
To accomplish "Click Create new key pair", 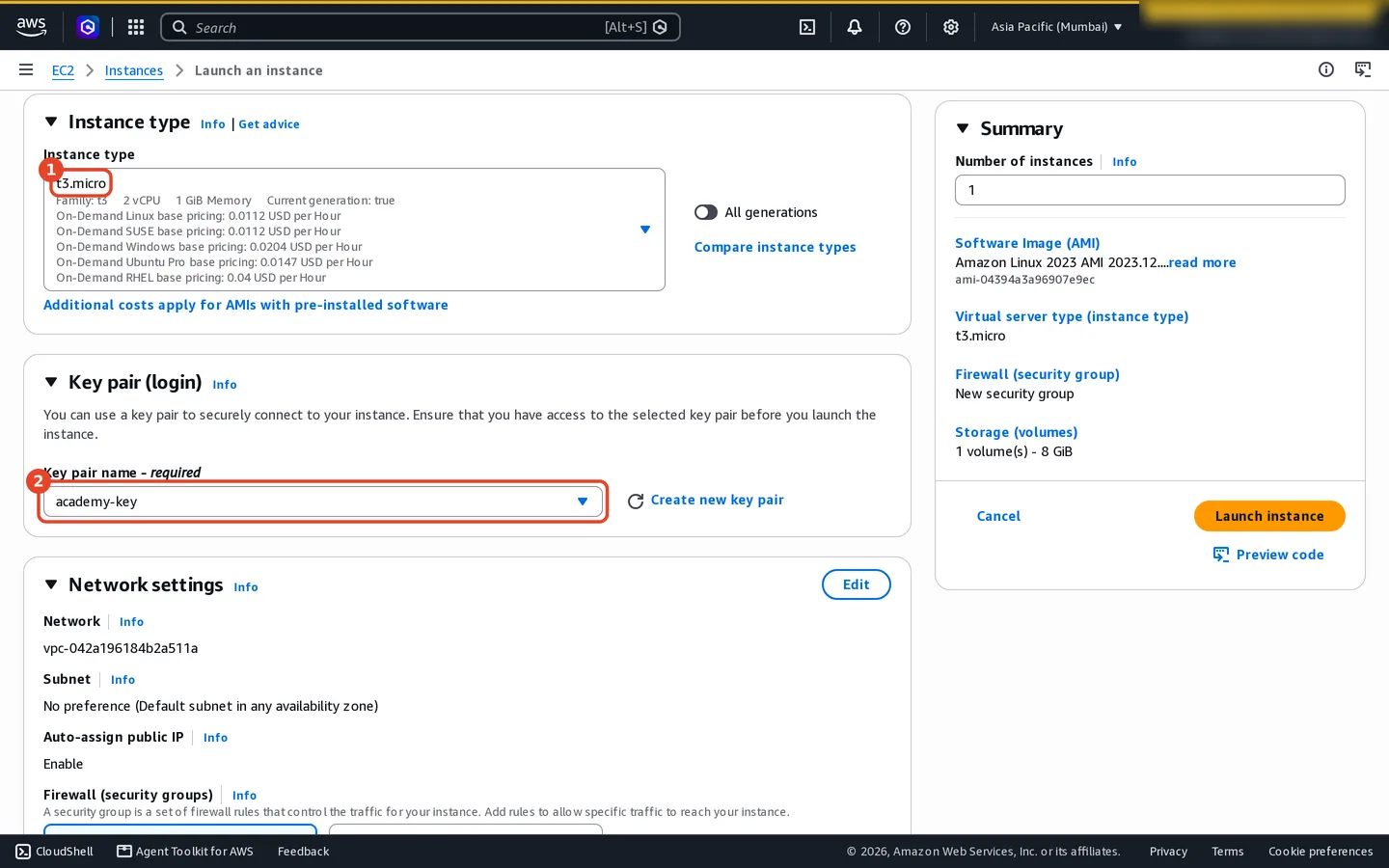I will [x=717, y=500].
